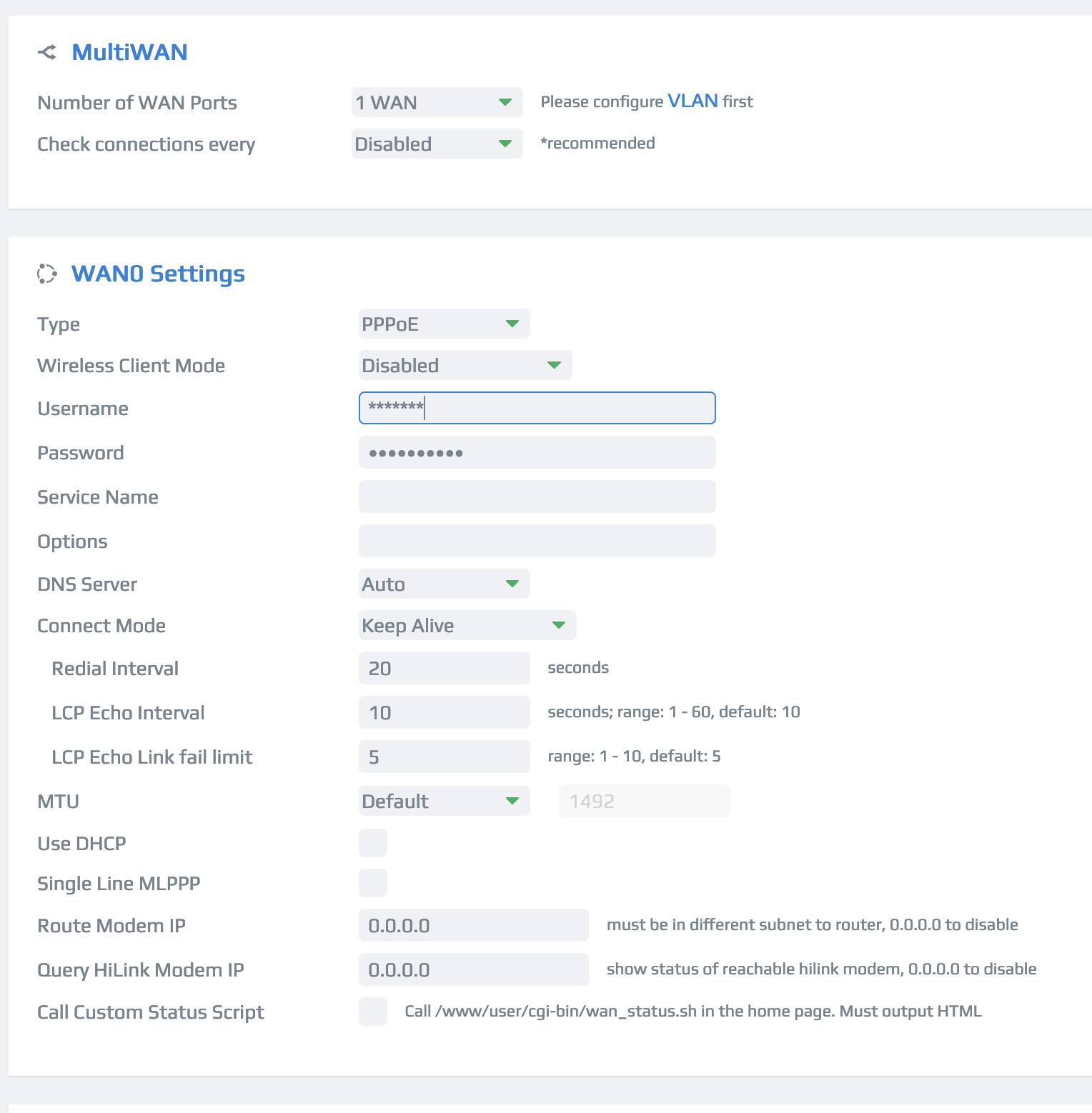Click the MultiWAN section icon
Screen dimensions: 1092x1113
[47, 51]
